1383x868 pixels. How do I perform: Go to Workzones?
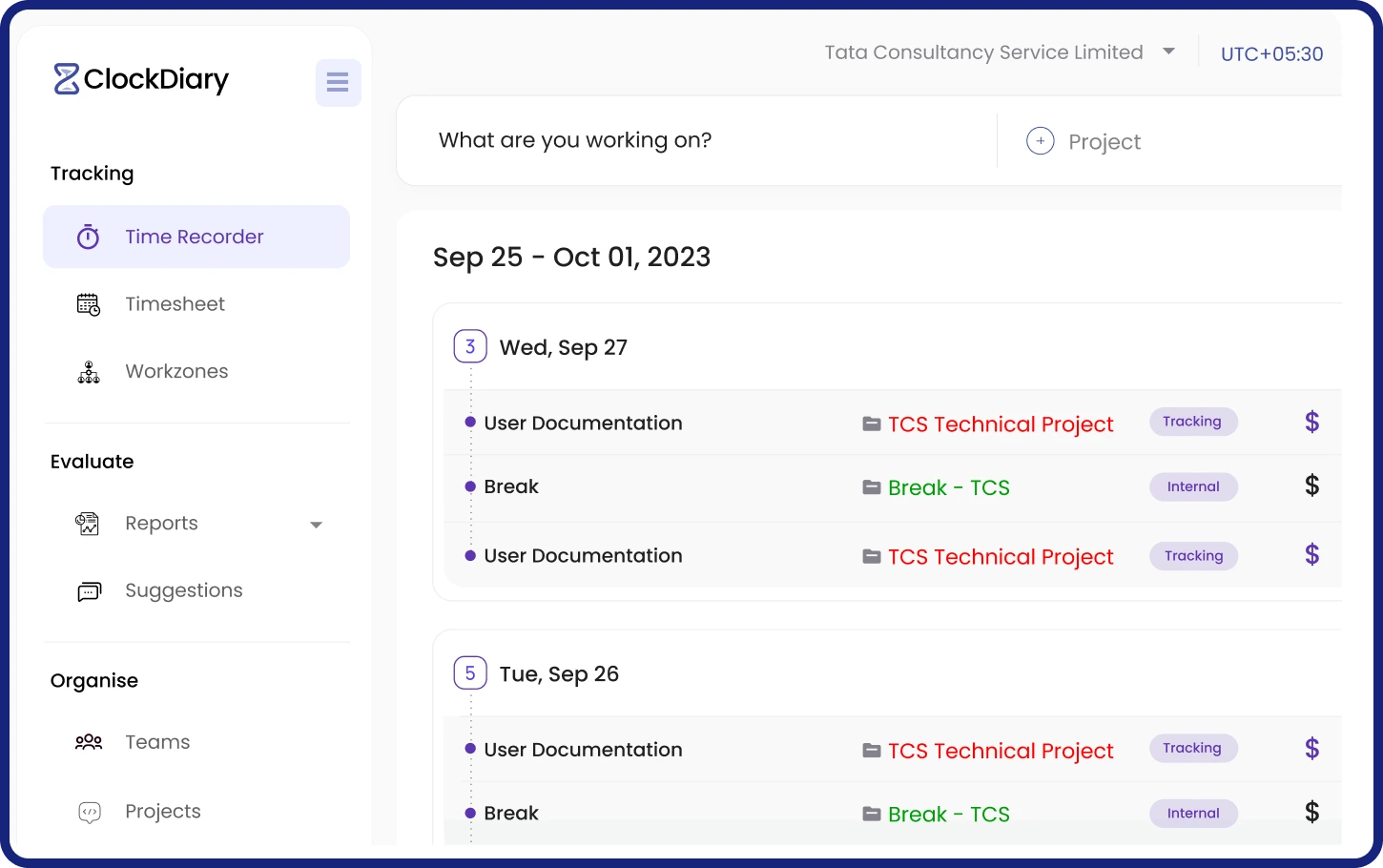coord(176,372)
